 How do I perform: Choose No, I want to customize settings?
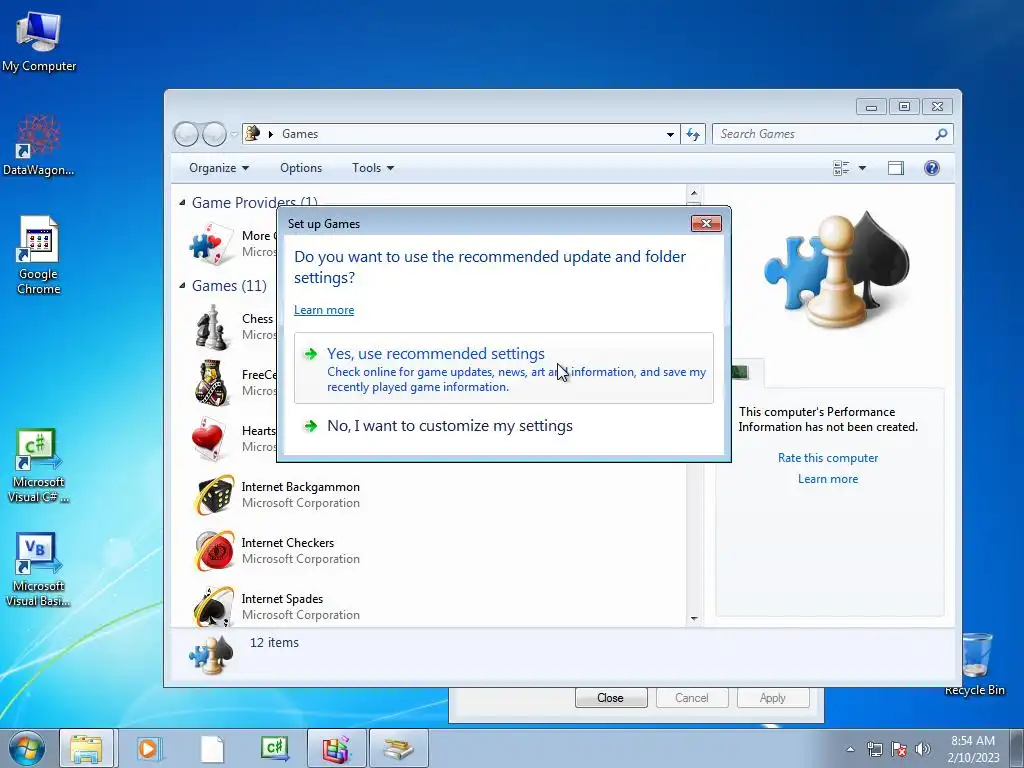pos(504,426)
